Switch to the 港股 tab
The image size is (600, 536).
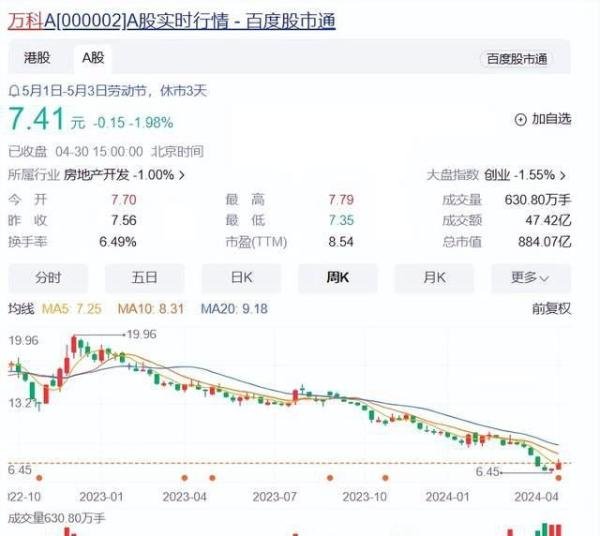[37, 58]
